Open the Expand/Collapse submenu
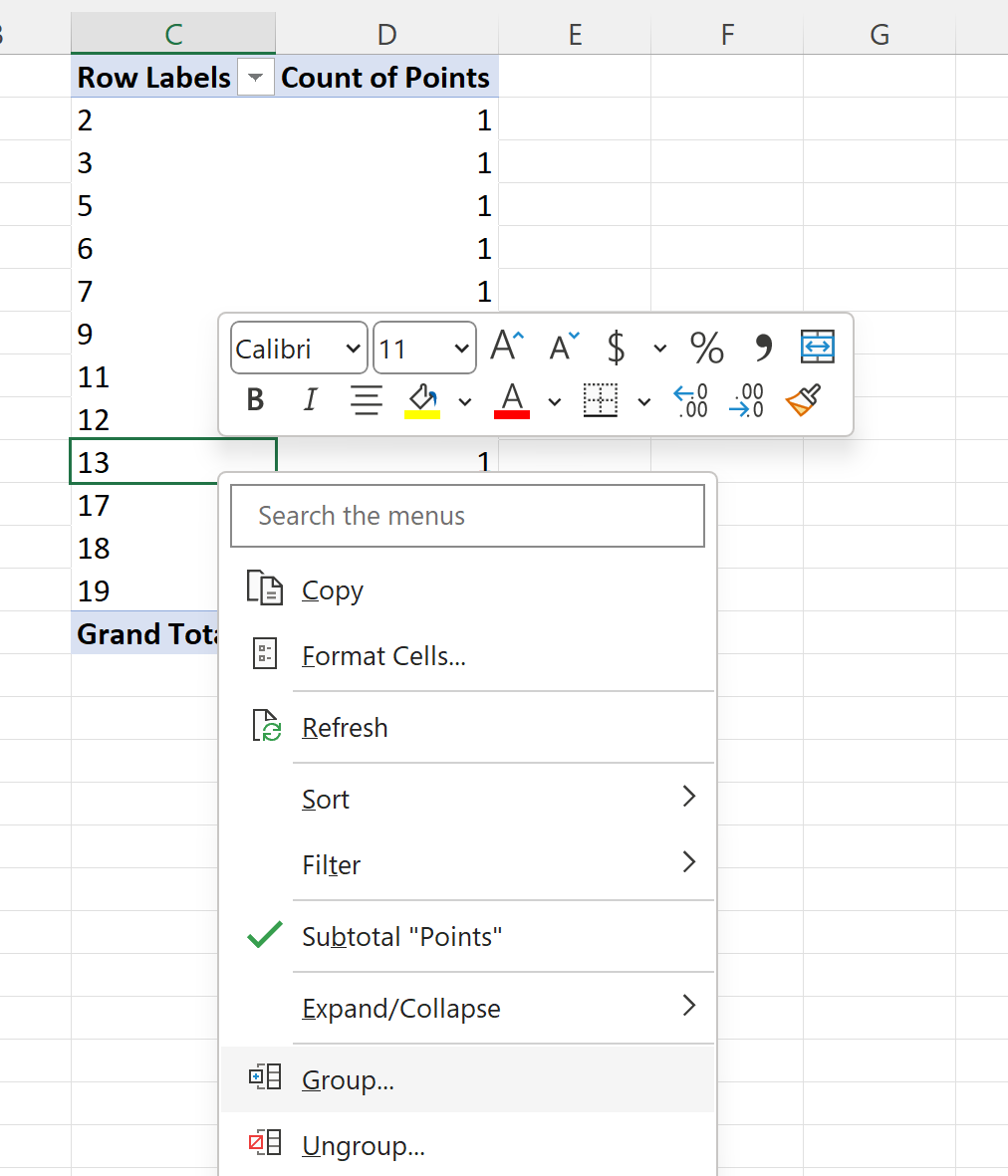This screenshot has width=1008, height=1176. coord(467,1008)
